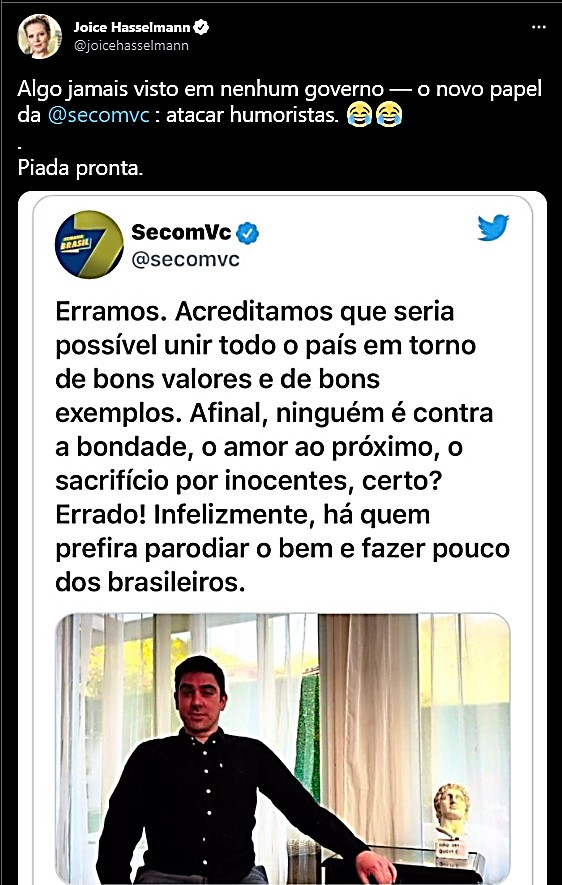Click the first laughing-crying emoji

pos(359,114)
